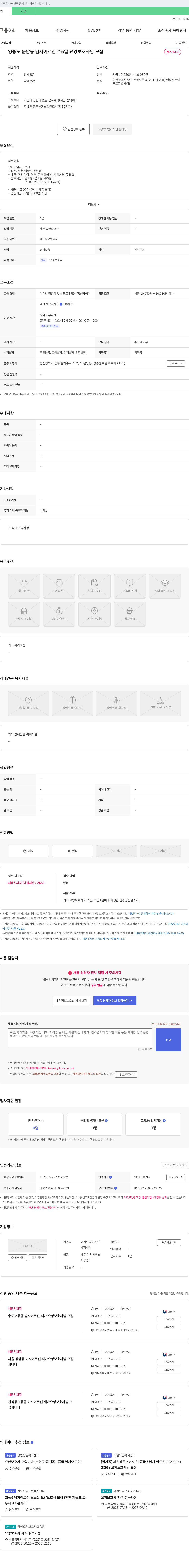Viewport: 189px width, 1568px height.
Task: Click 새창보기 for 송도 3등급 요양보호사 posting
Action: pos(169,1327)
